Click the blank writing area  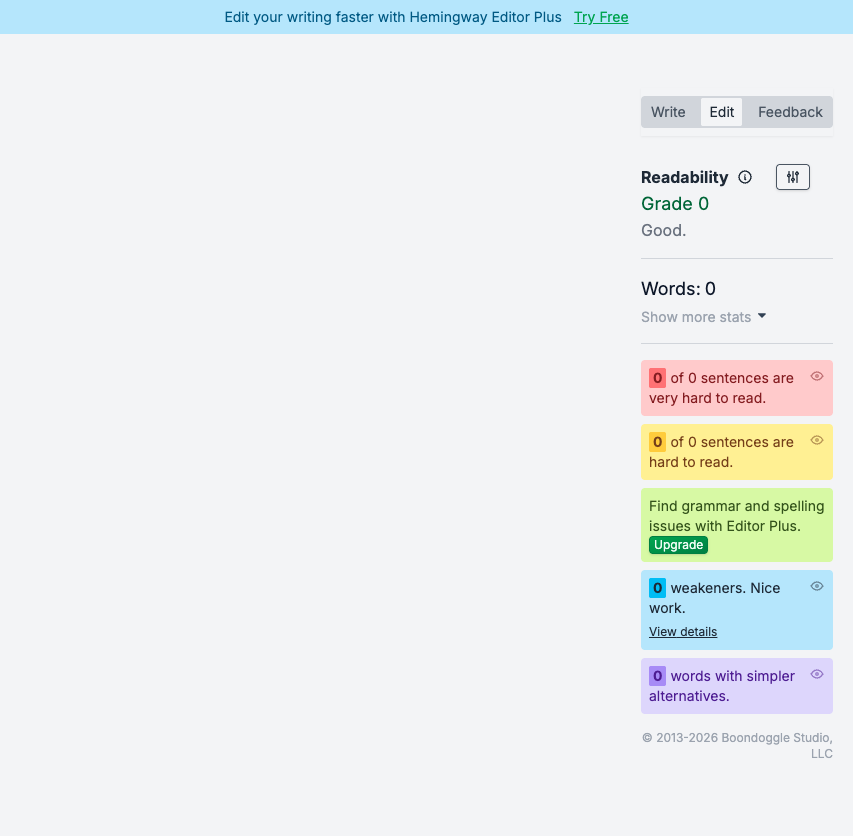pyautogui.click(x=320, y=400)
